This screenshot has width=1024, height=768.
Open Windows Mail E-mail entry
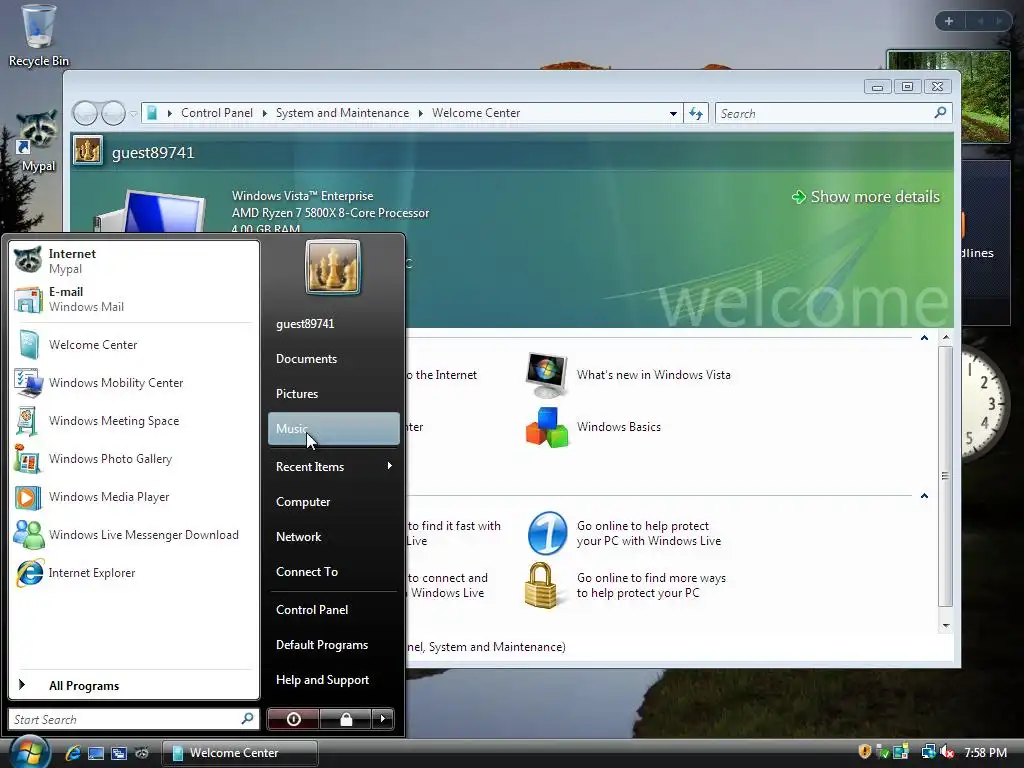click(x=134, y=299)
